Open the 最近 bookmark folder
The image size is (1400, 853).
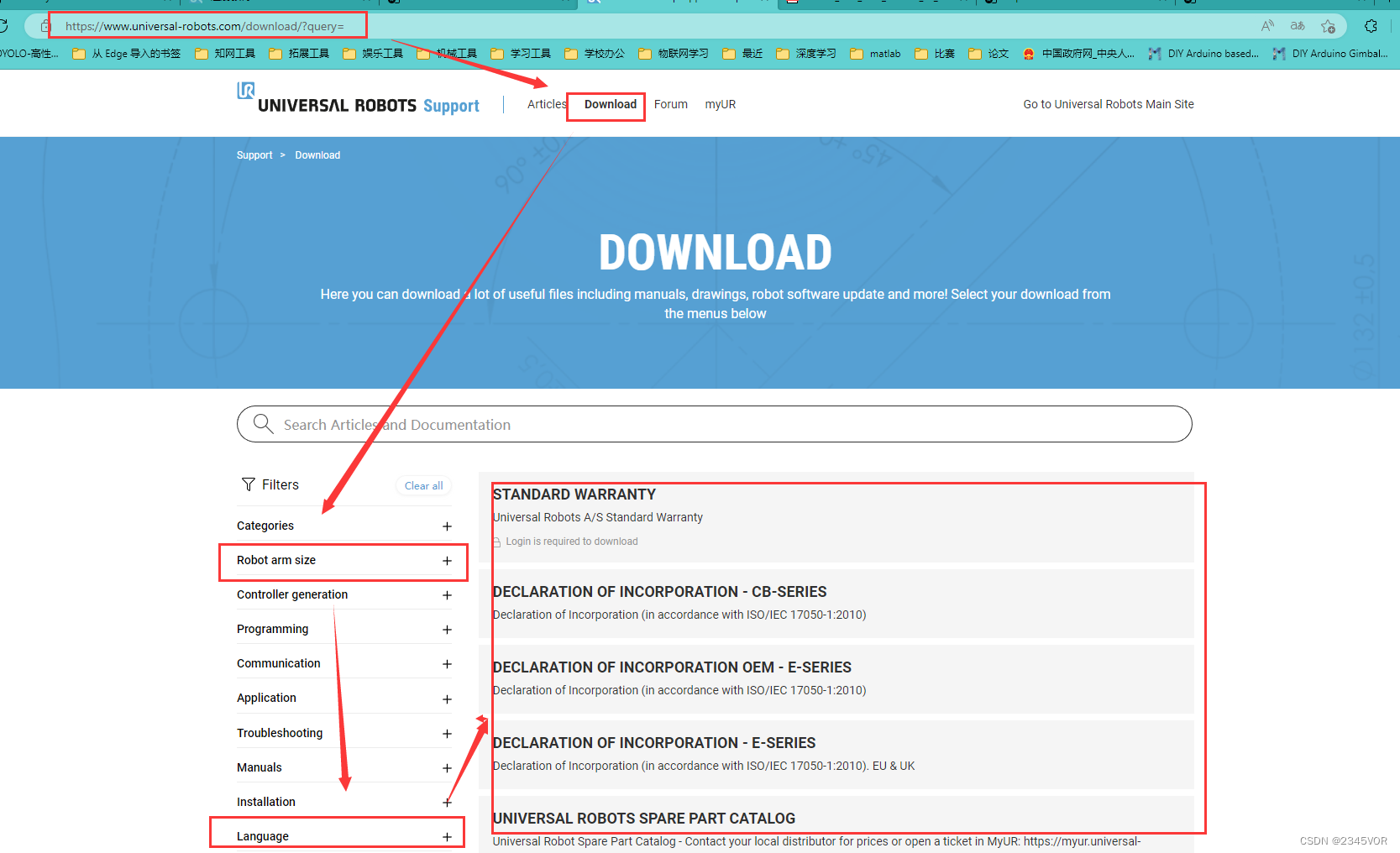[742, 54]
